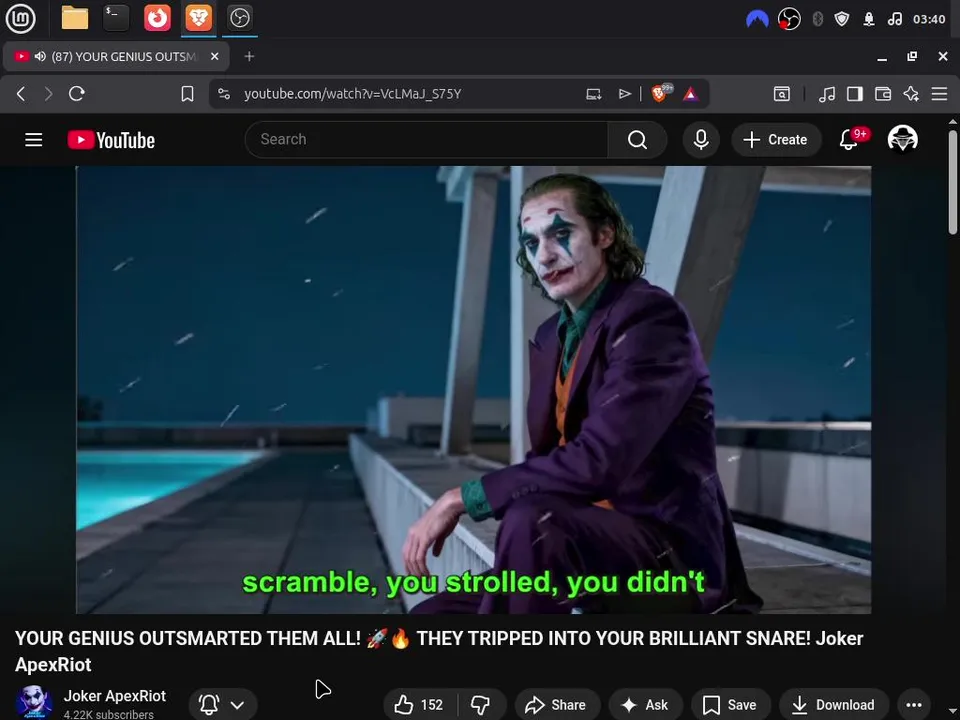Open Brave Rewards triangle icon
The image size is (960, 720).
tap(691, 94)
